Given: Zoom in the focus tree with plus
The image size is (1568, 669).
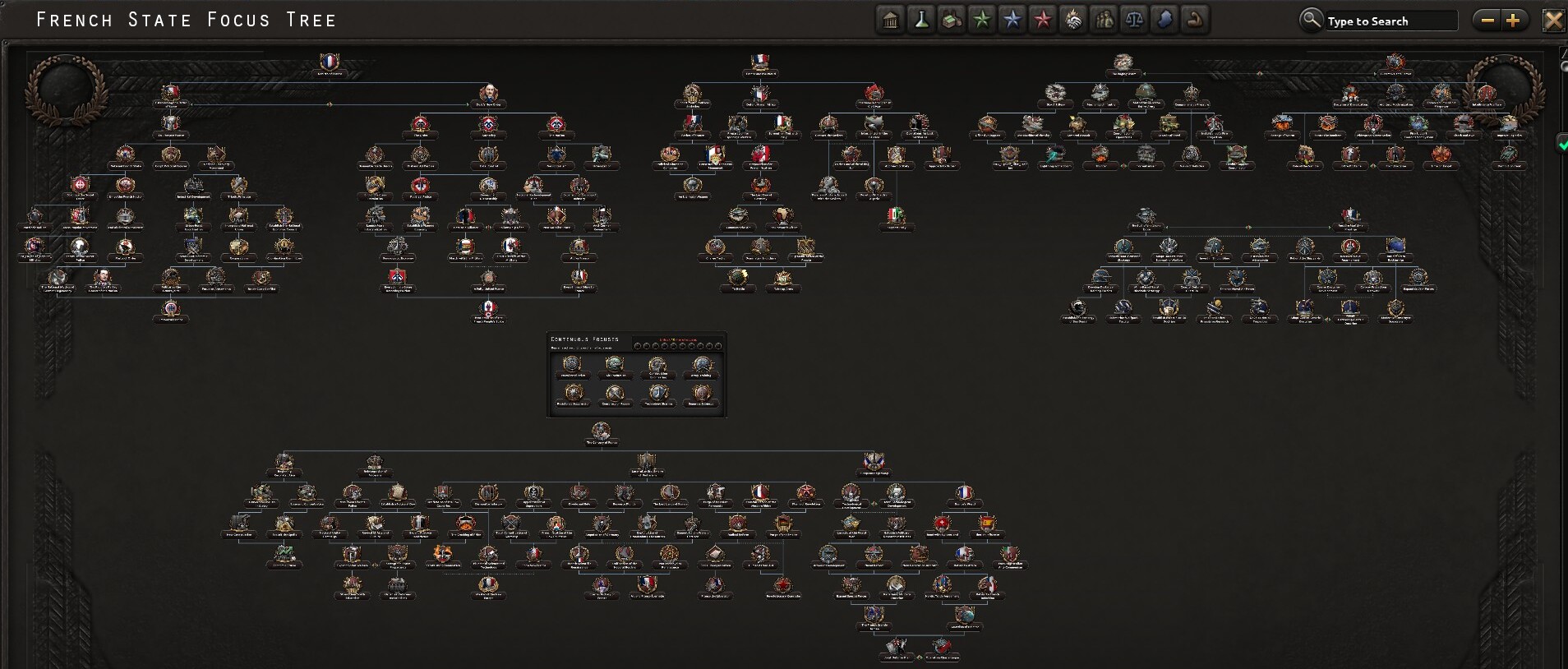Looking at the screenshot, I should [1514, 20].
